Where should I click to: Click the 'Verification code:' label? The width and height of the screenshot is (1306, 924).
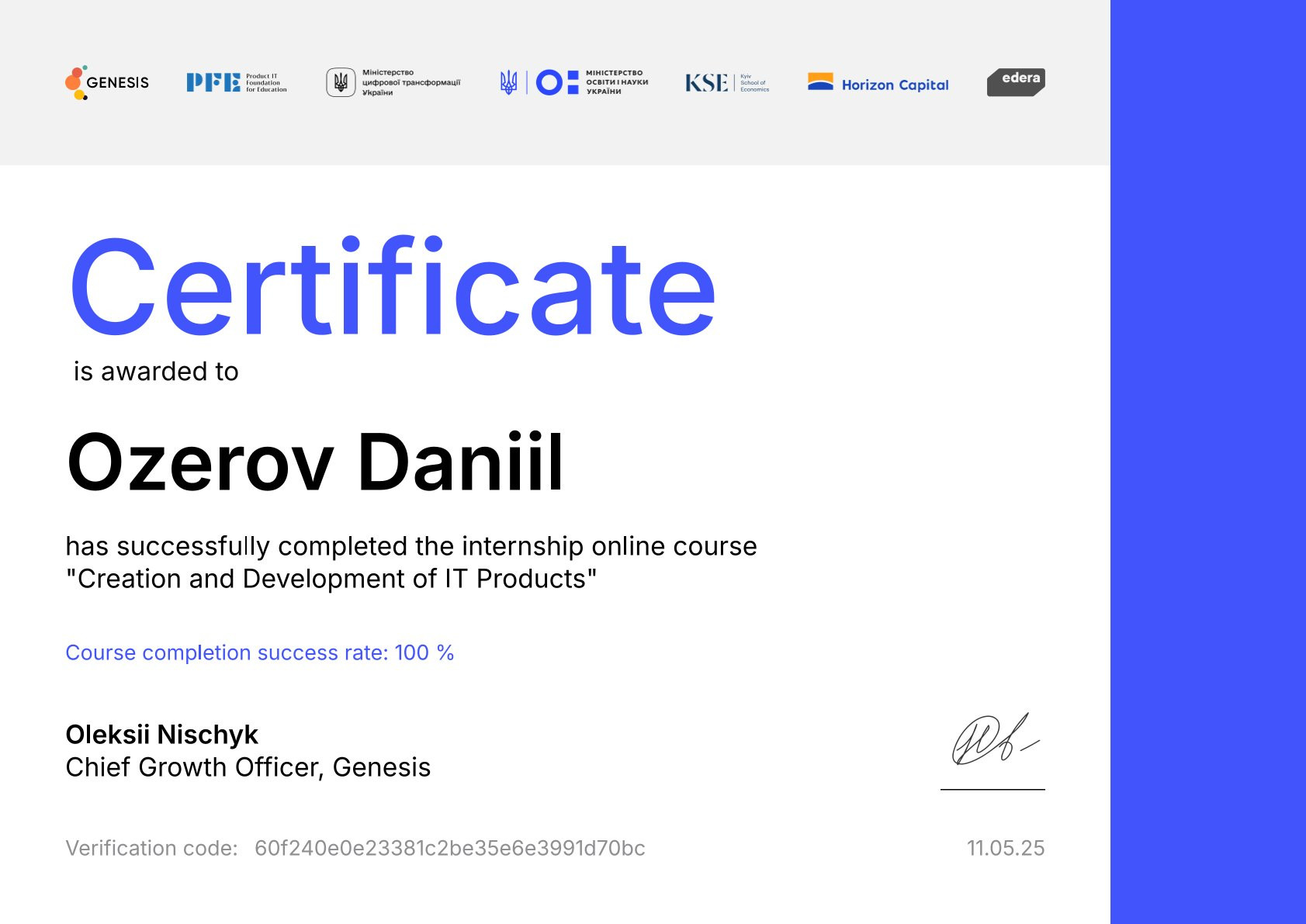tap(151, 848)
